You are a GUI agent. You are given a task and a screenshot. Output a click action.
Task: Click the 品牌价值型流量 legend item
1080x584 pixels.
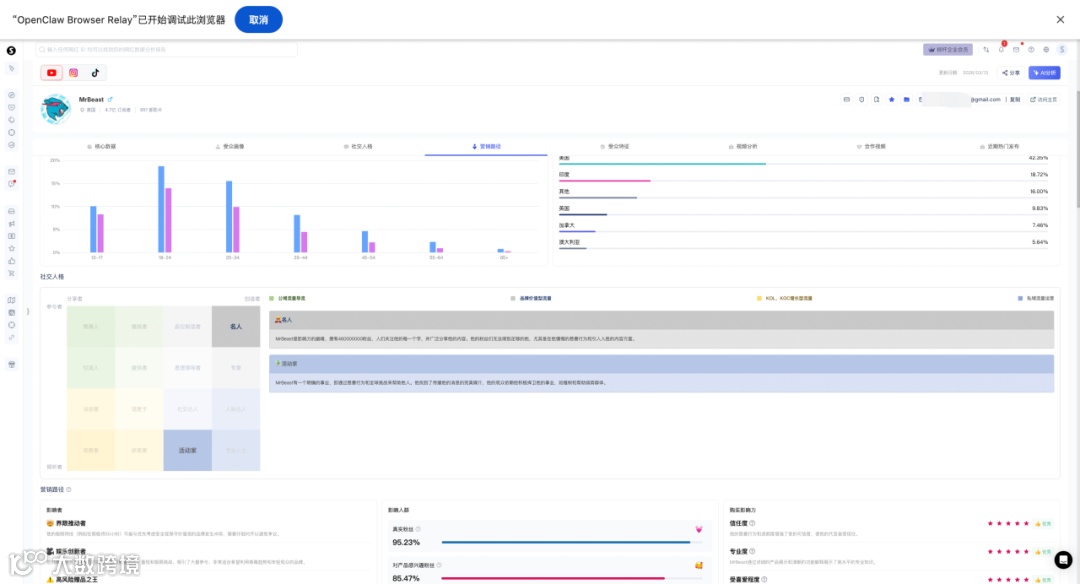point(531,298)
